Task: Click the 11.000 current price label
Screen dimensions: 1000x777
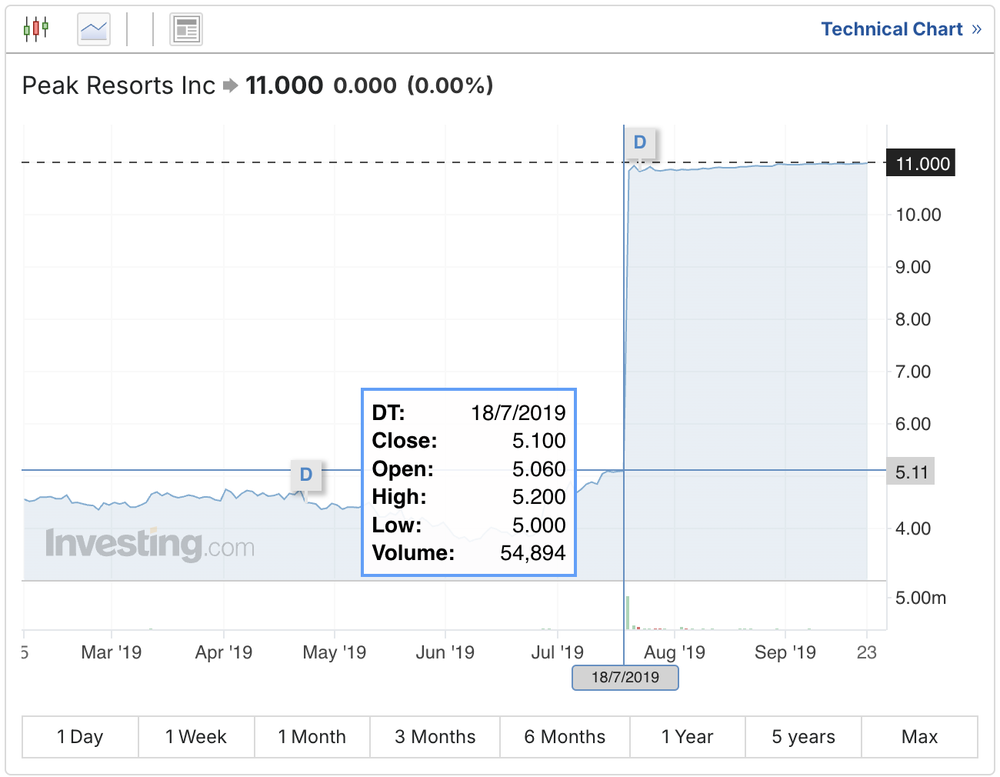Action: pyautogui.click(x=921, y=163)
